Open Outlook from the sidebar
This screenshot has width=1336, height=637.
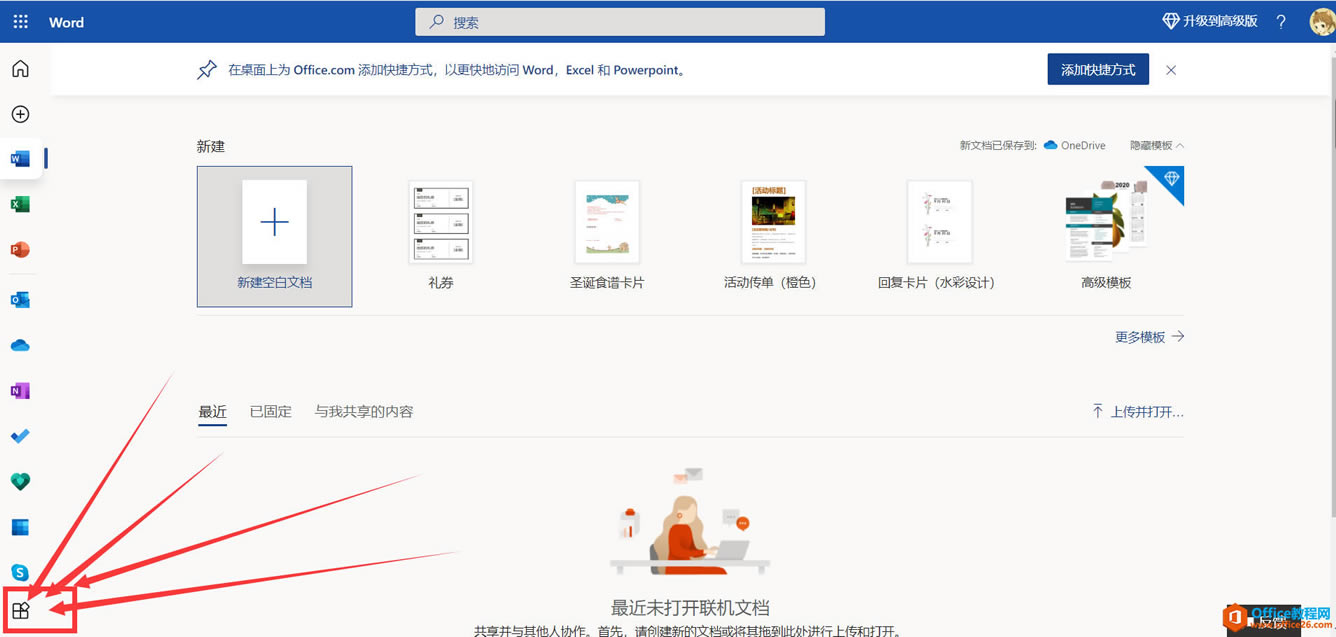[x=20, y=300]
